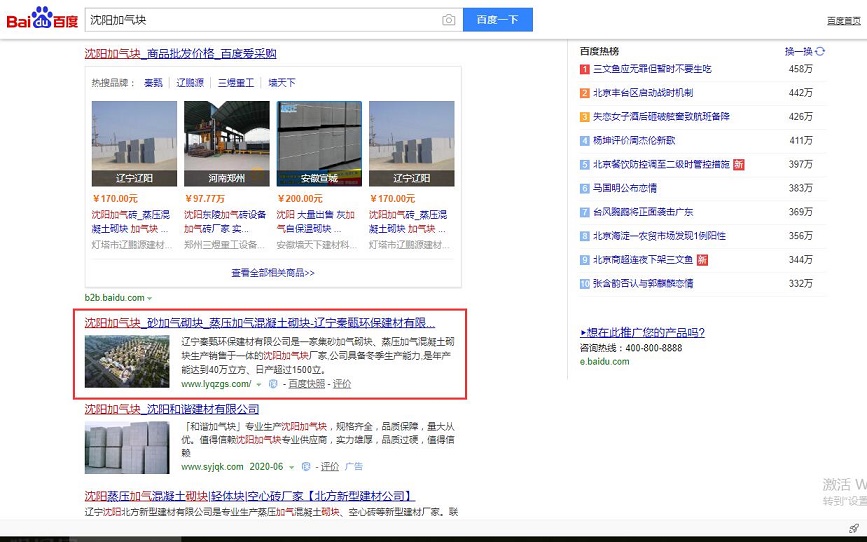Click the 百度一下 search button
Screen dimensions: 867x542
click(498, 19)
